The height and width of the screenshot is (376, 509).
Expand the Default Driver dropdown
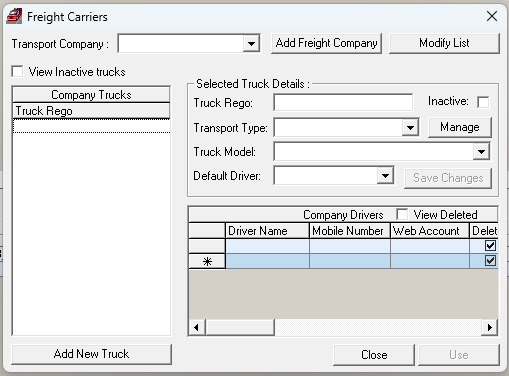(385, 176)
